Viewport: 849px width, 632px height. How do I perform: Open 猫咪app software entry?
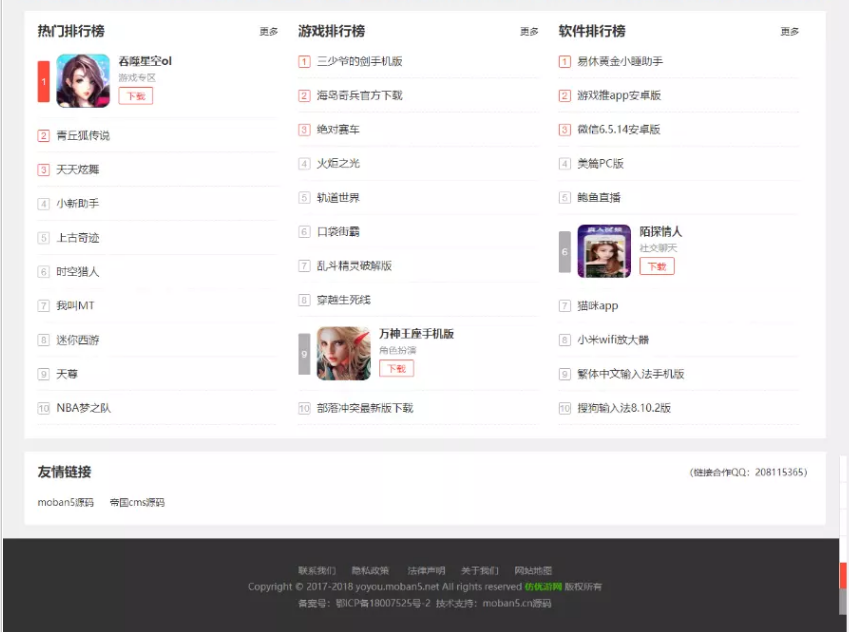pos(598,306)
